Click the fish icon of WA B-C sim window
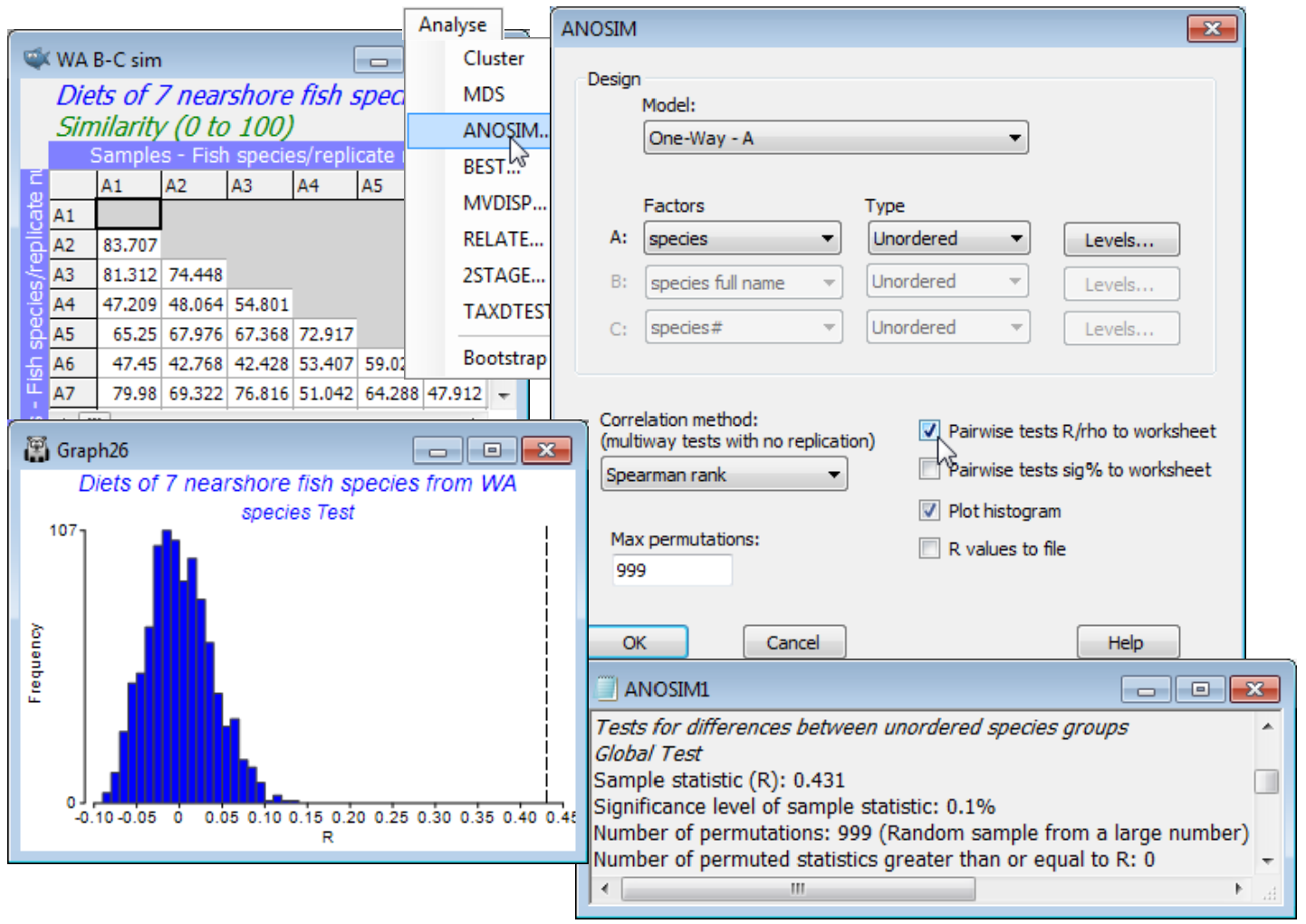 point(36,59)
